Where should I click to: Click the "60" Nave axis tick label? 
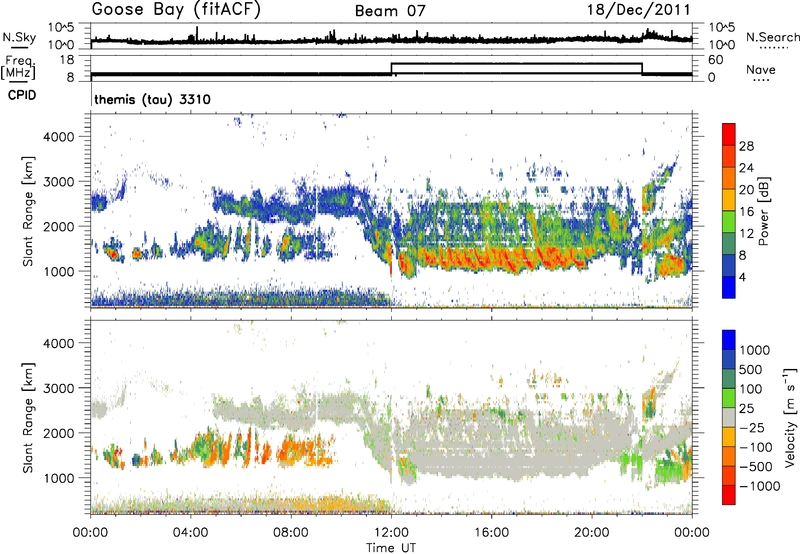click(716, 60)
